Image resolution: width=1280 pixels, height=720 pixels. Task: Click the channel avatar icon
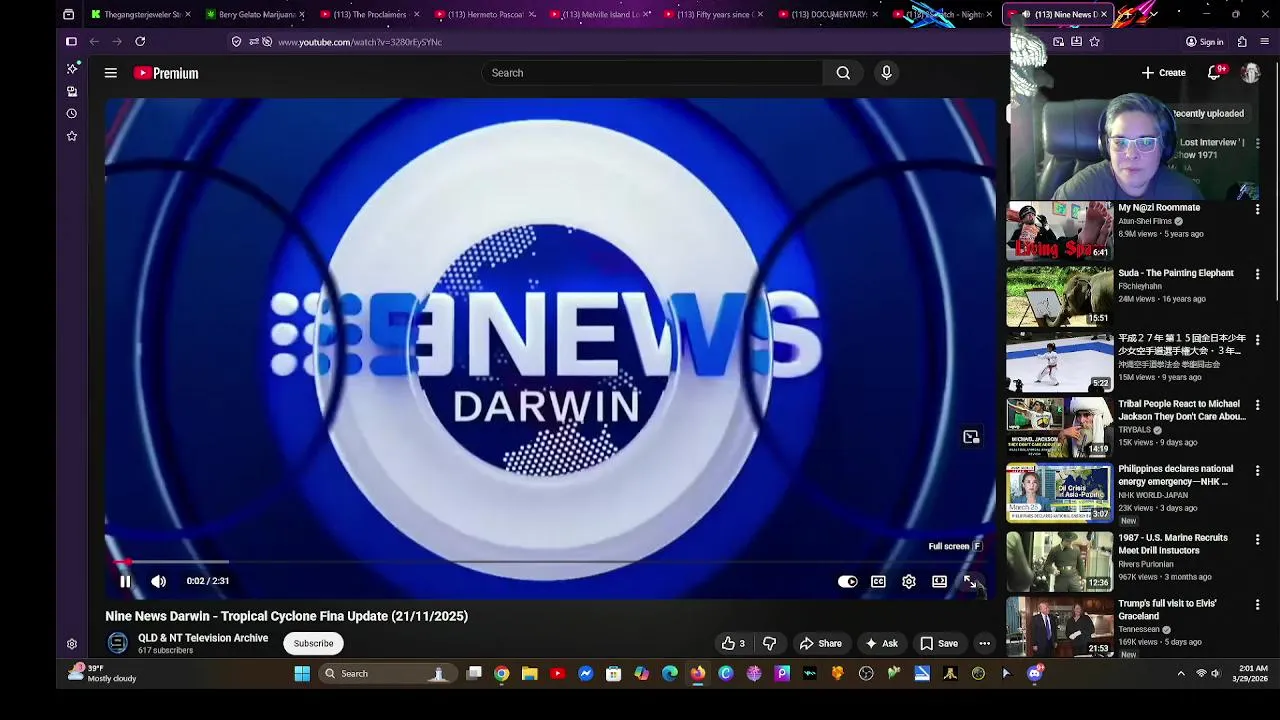pyautogui.click(x=118, y=644)
